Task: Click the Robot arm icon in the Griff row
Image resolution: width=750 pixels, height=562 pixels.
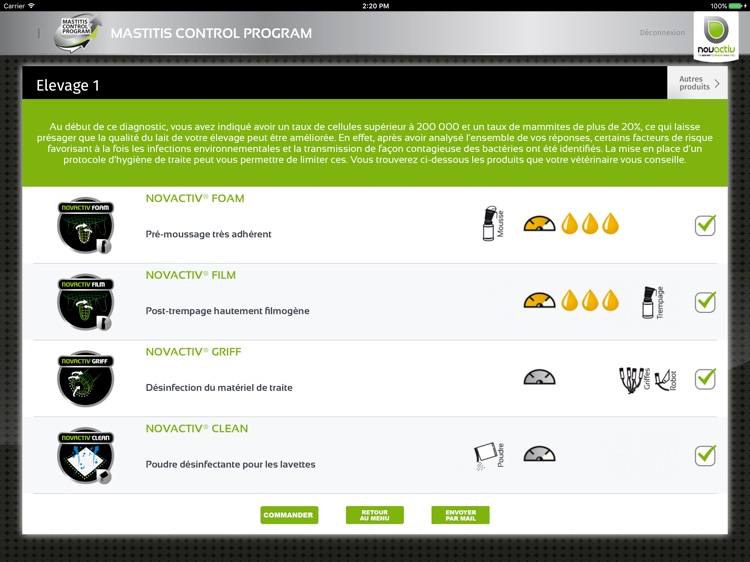Action: pyautogui.click(x=666, y=380)
